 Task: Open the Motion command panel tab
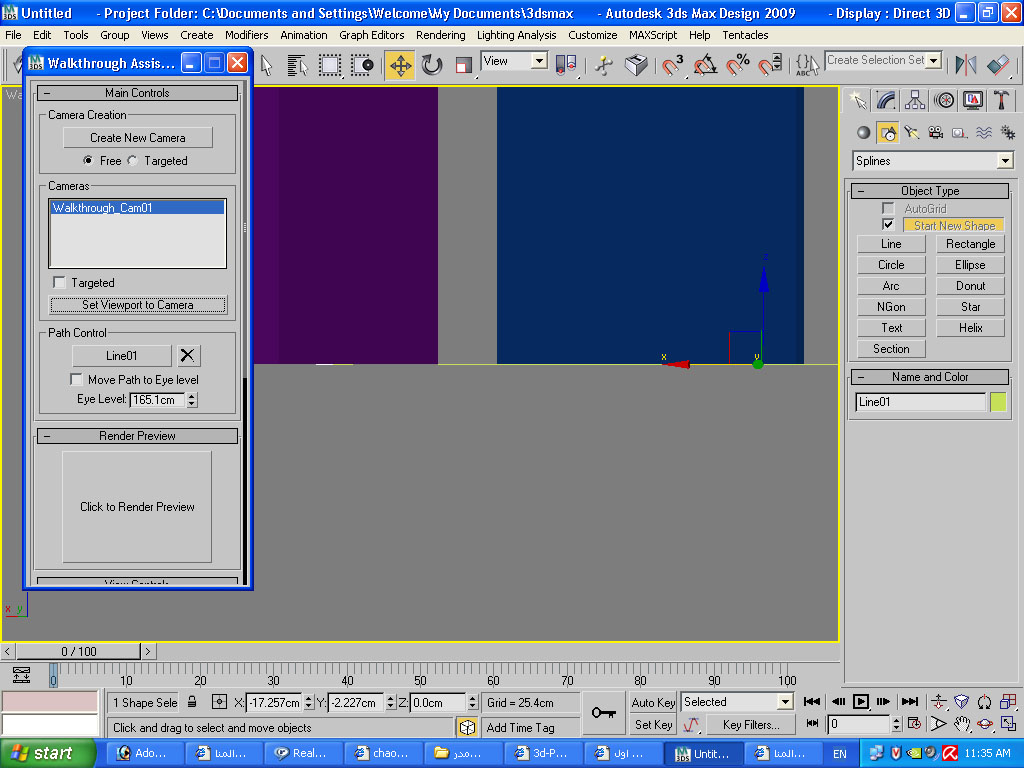coord(944,100)
